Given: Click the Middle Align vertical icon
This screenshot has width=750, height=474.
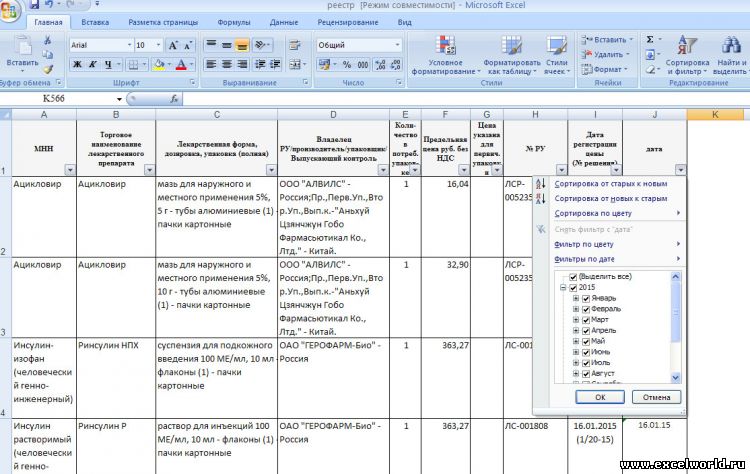Looking at the screenshot, I should coord(227,45).
